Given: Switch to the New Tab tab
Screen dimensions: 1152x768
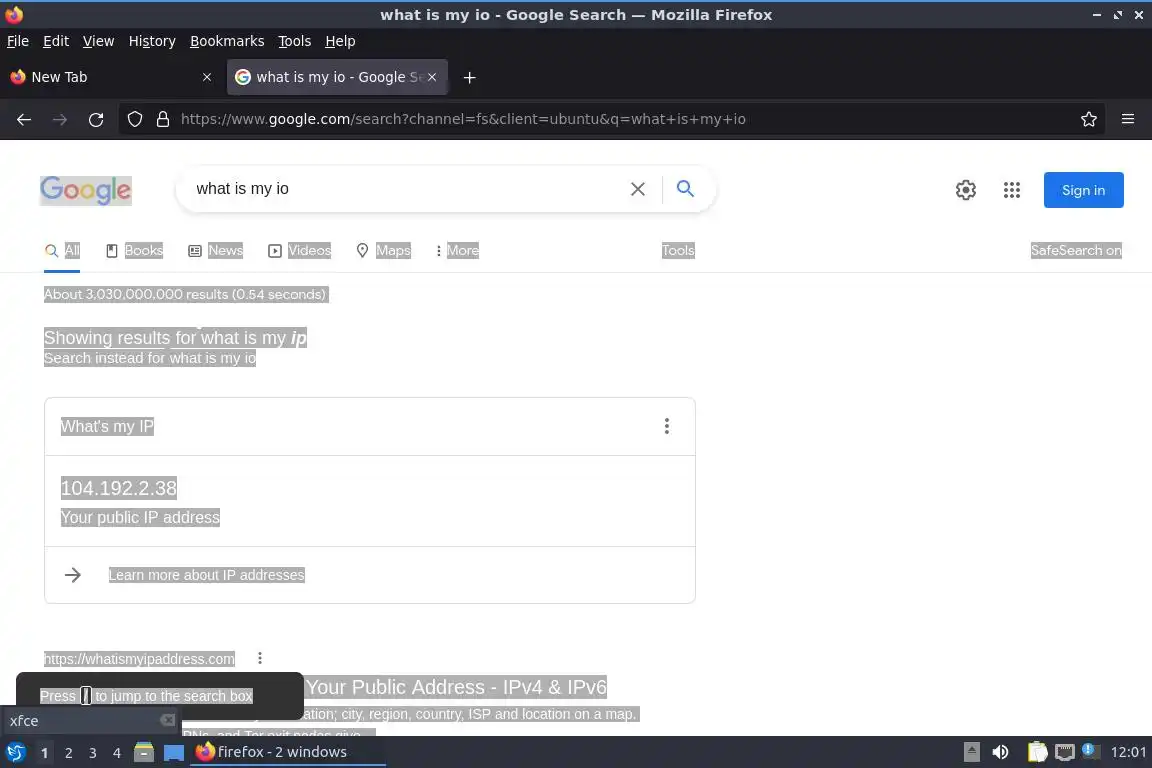Looking at the screenshot, I should 112,77.
